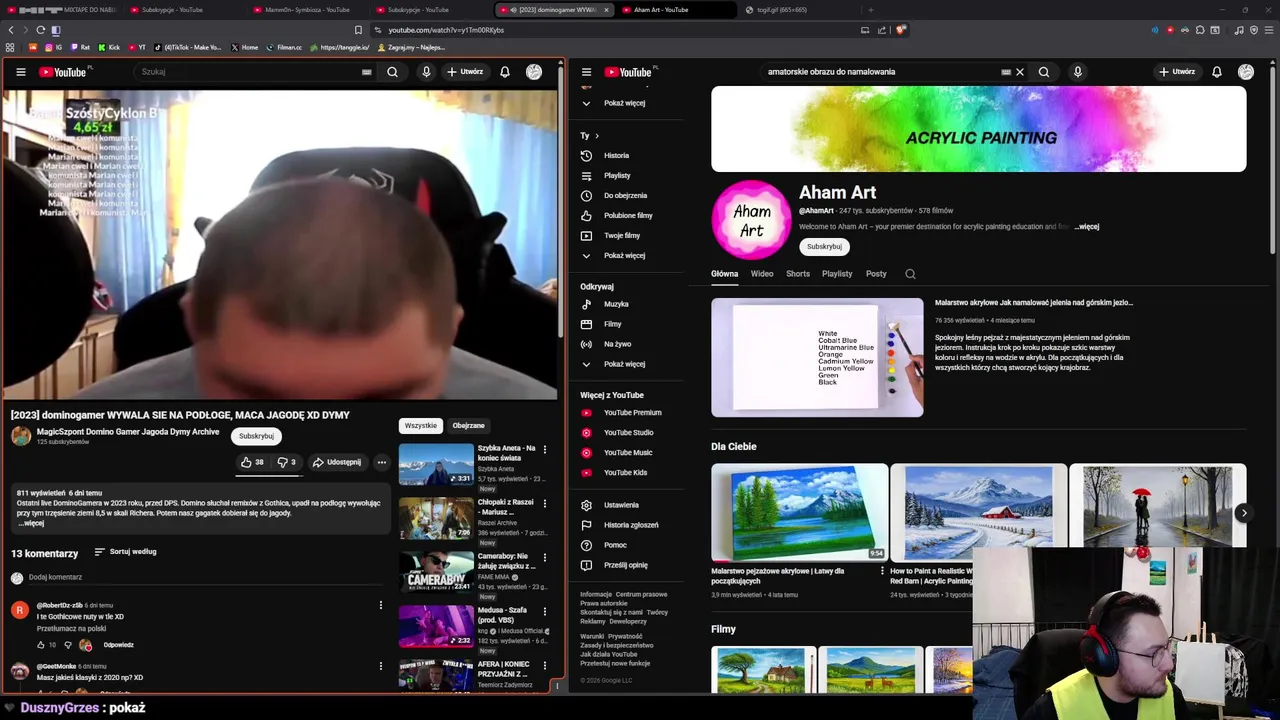Click search magnifier in right window
The height and width of the screenshot is (720, 1280).
pyautogui.click(x=1044, y=72)
